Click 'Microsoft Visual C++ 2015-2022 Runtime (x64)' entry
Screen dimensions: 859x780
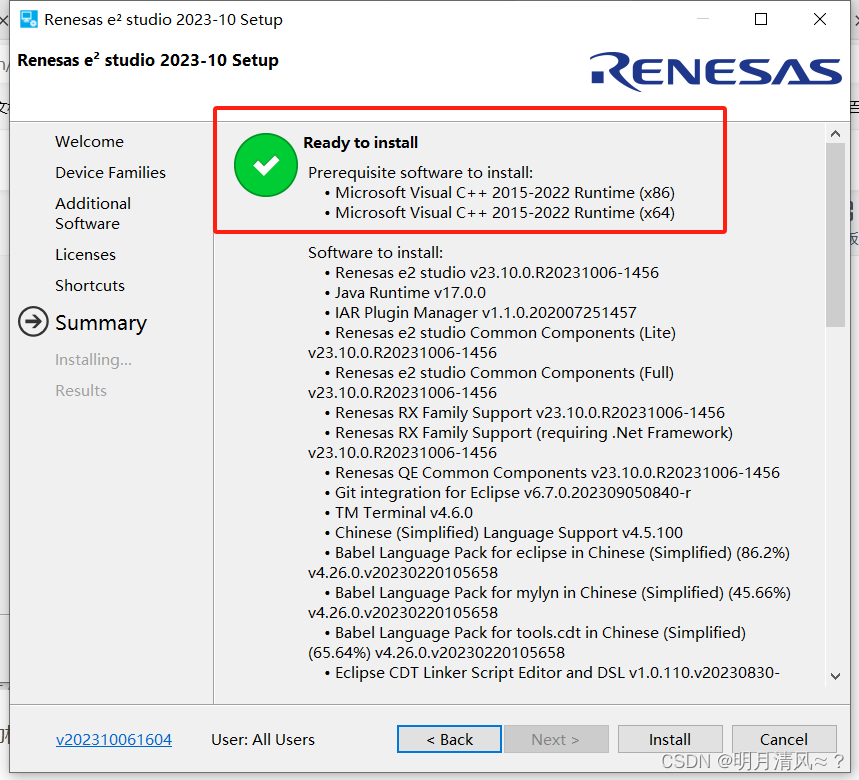click(x=505, y=213)
